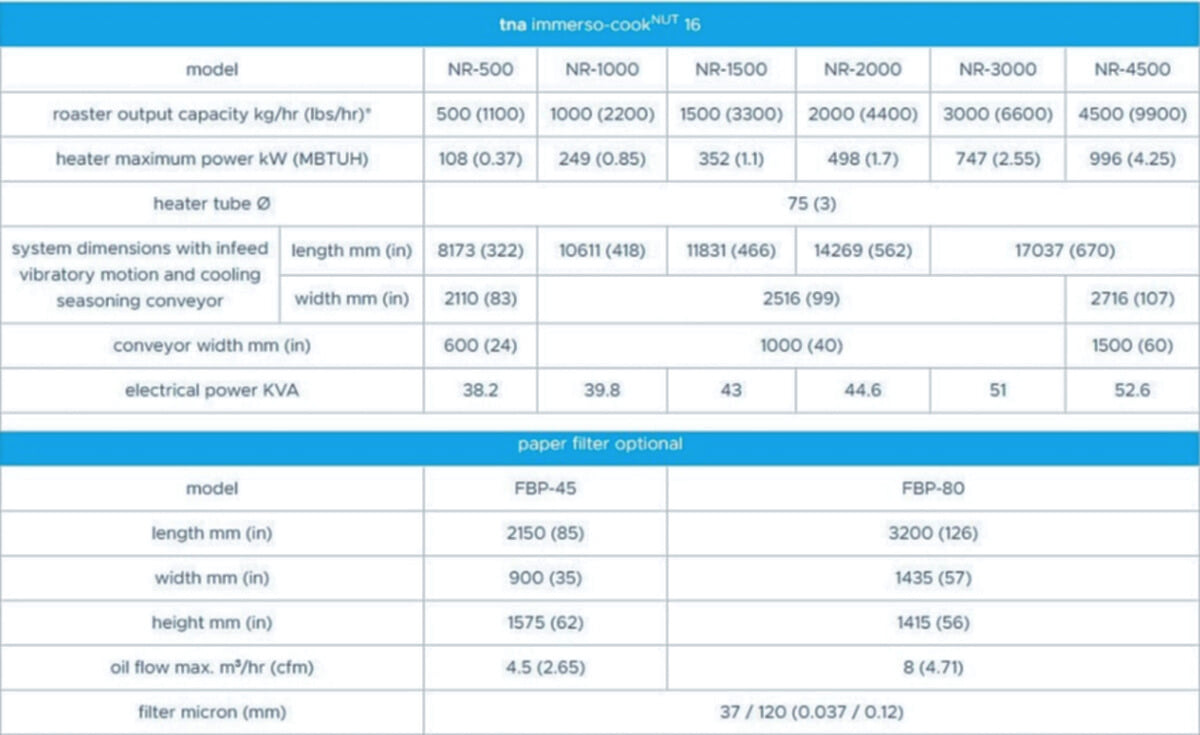1200x735 pixels.
Task: Click the '10611 (418)' length cell
Action: click(x=602, y=250)
